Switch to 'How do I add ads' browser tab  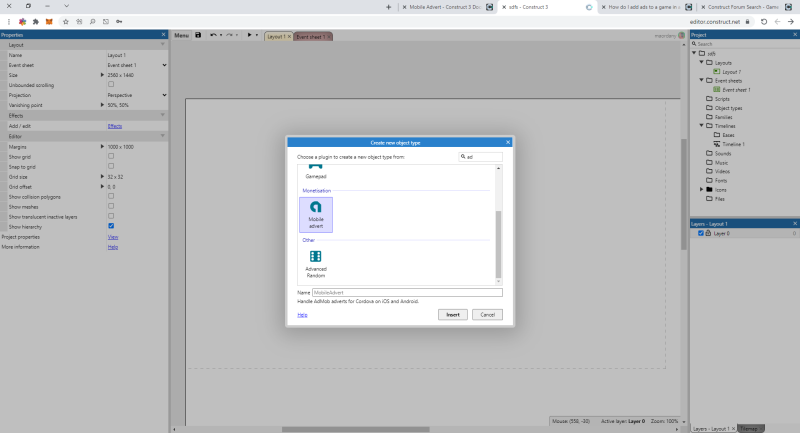point(644,7)
